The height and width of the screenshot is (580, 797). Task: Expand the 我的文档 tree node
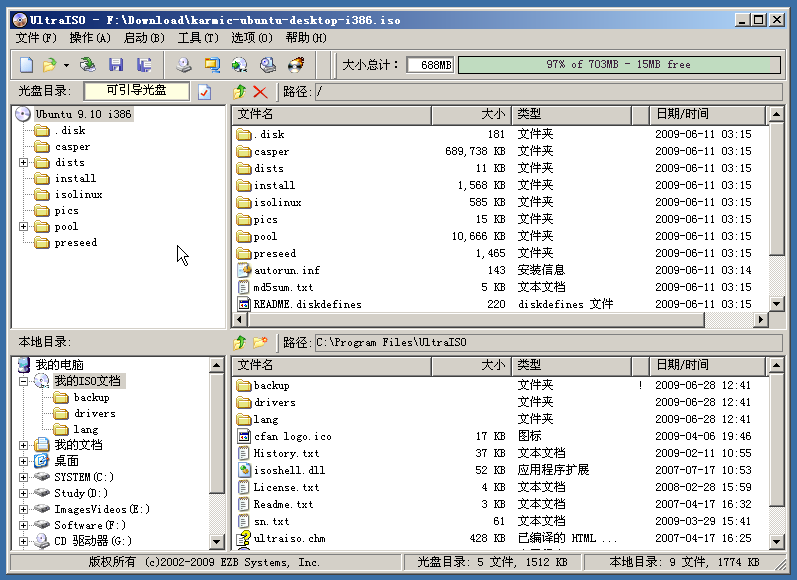tap(23, 445)
